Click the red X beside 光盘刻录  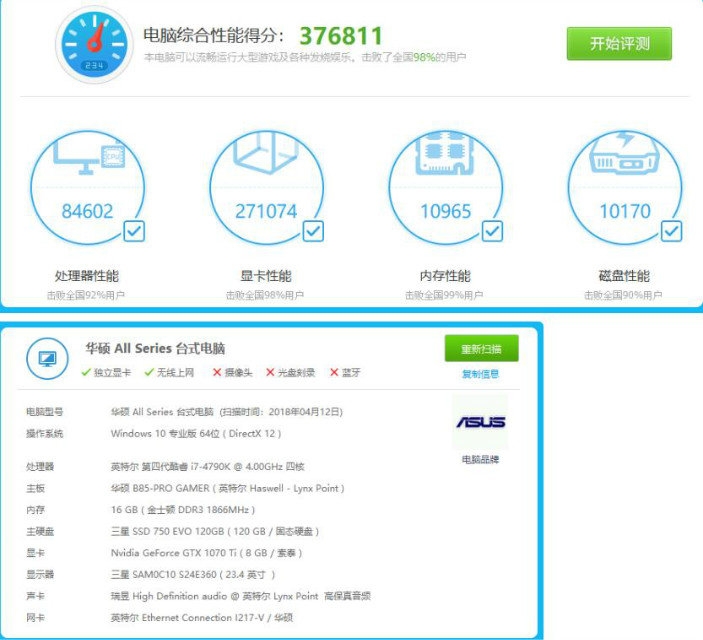[x=270, y=372]
